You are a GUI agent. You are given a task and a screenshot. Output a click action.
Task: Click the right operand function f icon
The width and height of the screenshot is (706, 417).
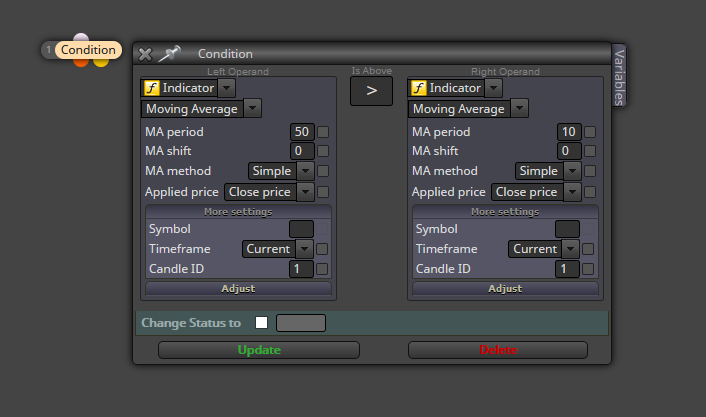point(418,88)
